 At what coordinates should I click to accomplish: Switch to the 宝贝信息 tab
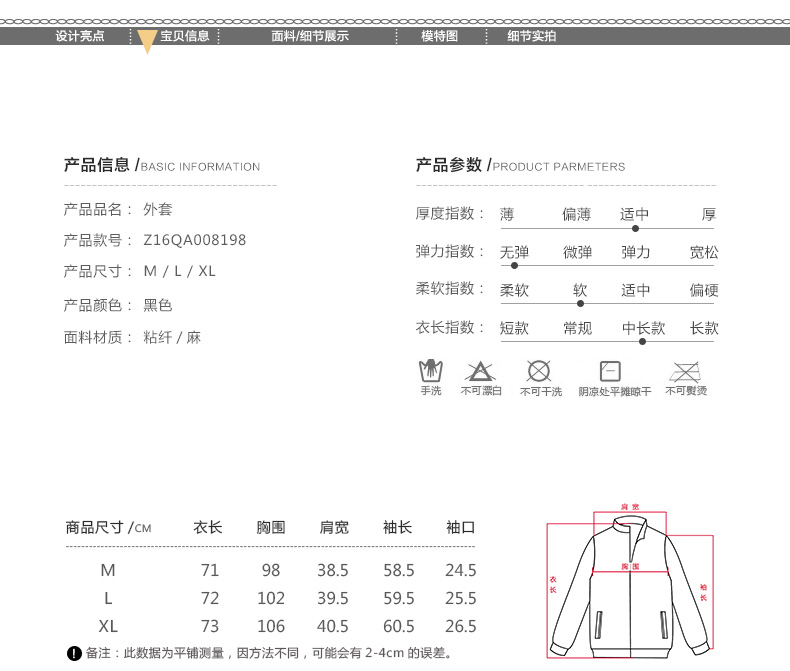(x=185, y=36)
